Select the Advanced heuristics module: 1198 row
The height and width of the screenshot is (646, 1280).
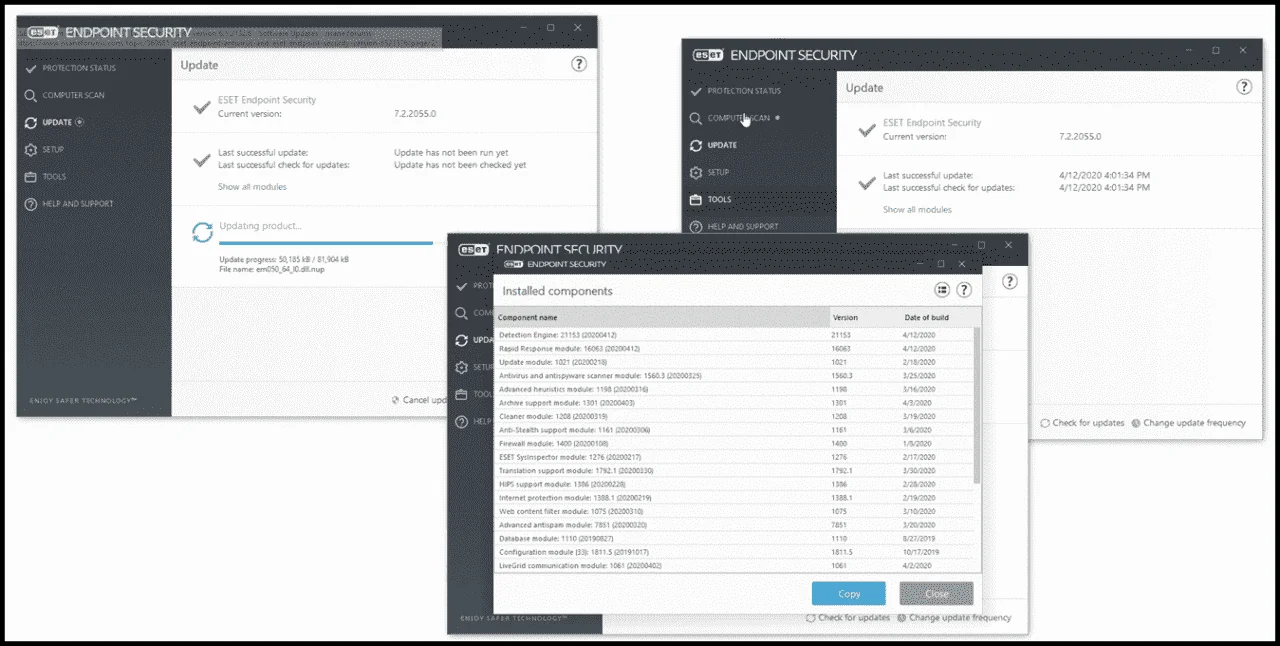point(734,388)
